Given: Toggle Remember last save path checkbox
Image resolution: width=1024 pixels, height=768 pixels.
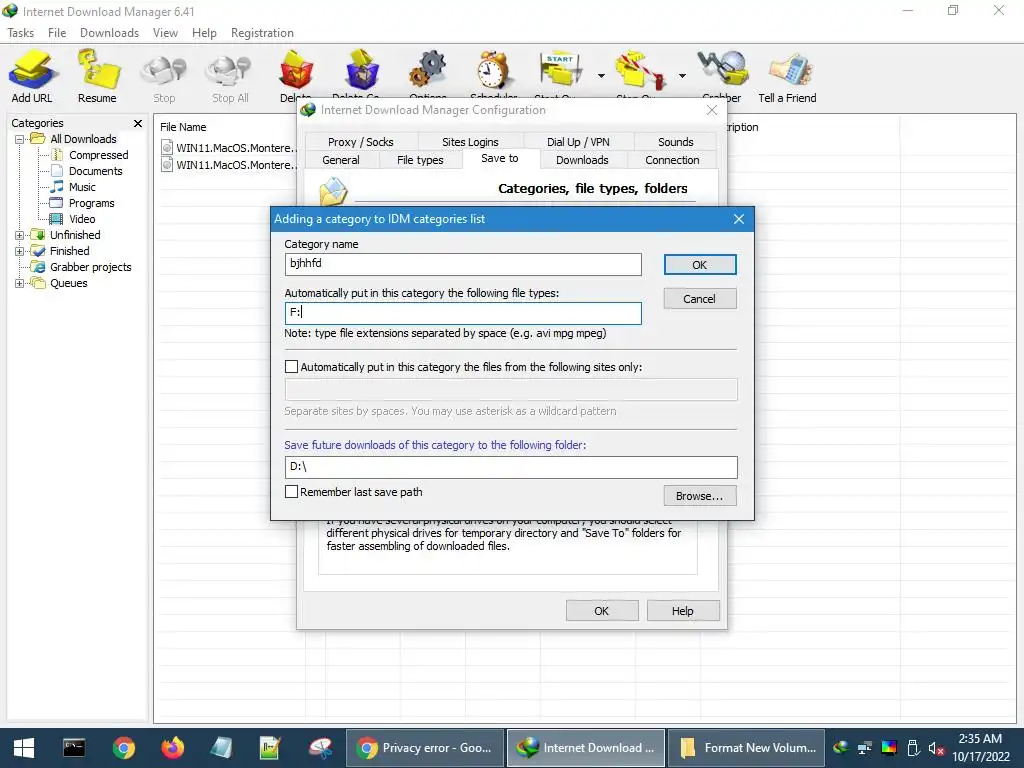Looking at the screenshot, I should click(291, 492).
